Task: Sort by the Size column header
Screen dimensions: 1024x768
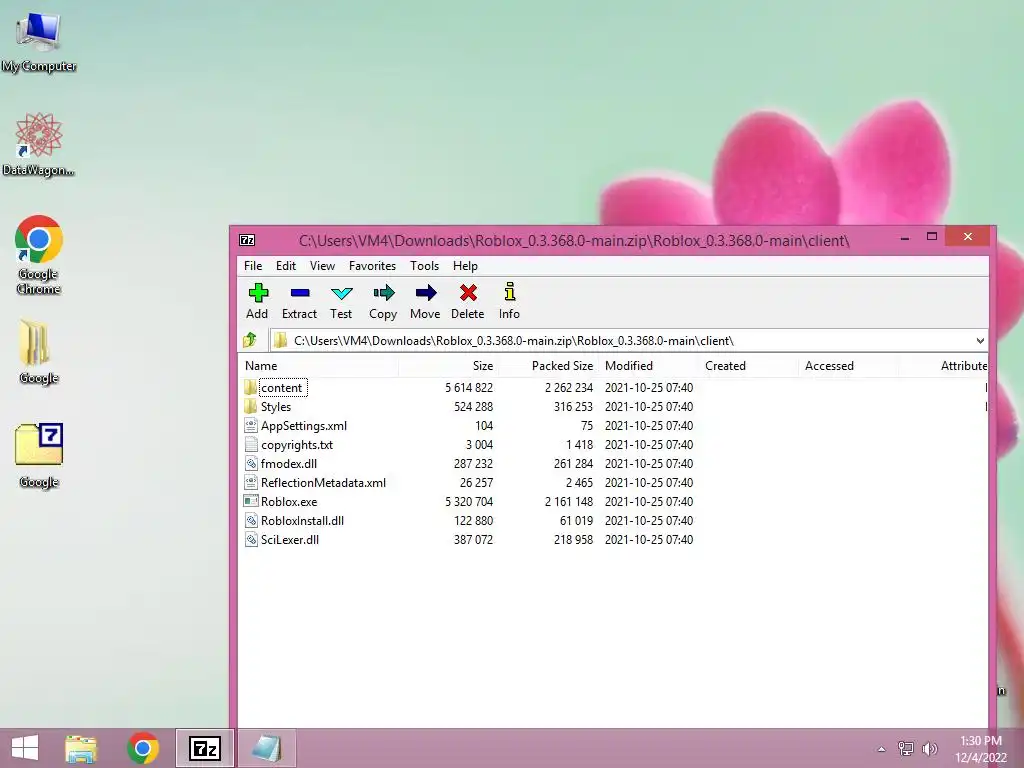Action: 449,366
